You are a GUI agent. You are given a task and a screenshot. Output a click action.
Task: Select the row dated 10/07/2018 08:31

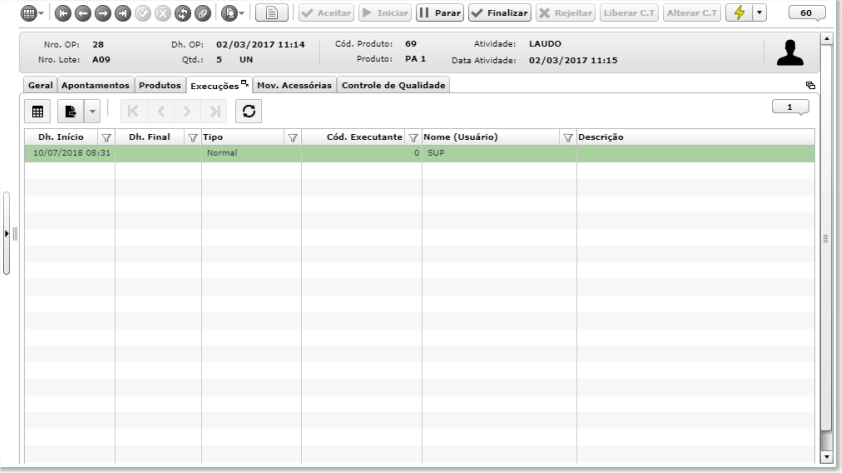pyautogui.click(x=419, y=153)
